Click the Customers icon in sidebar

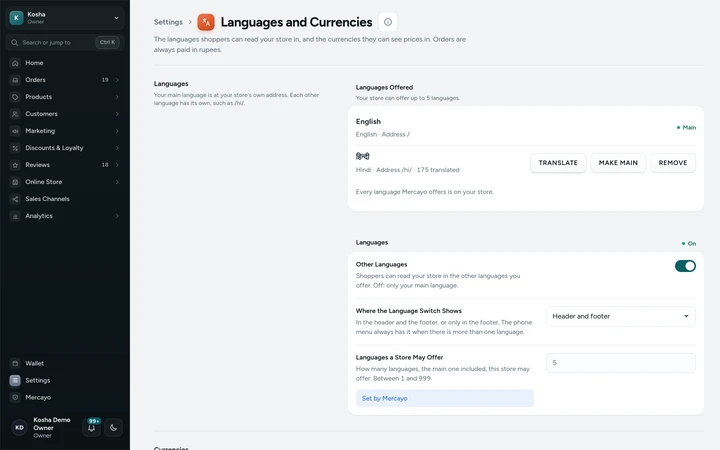15,114
